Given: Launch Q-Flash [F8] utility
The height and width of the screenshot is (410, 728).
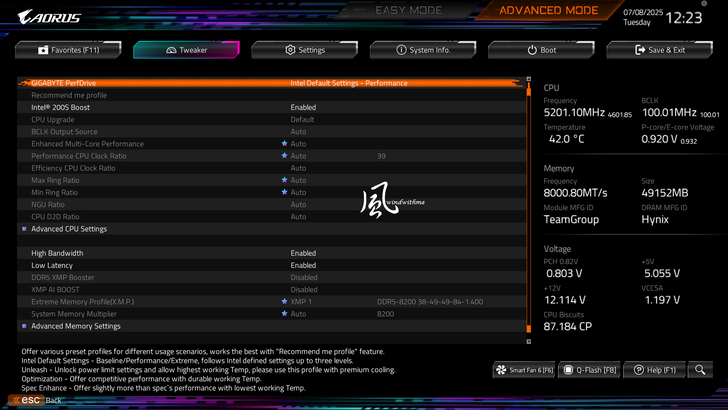Looking at the screenshot, I should pyautogui.click(x=590, y=370).
